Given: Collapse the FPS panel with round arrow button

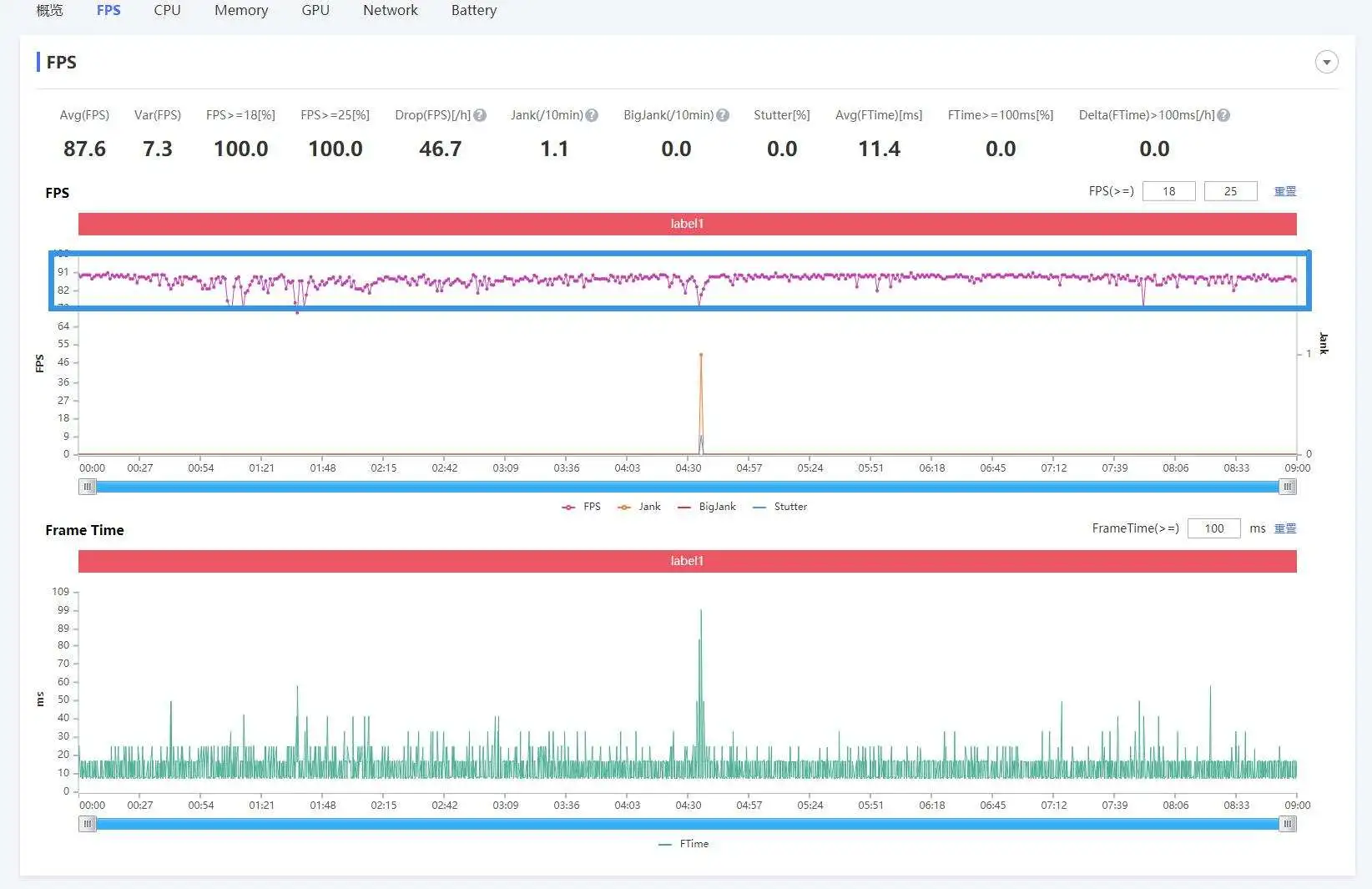Looking at the screenshot, I should click(x=1326, y=62).
